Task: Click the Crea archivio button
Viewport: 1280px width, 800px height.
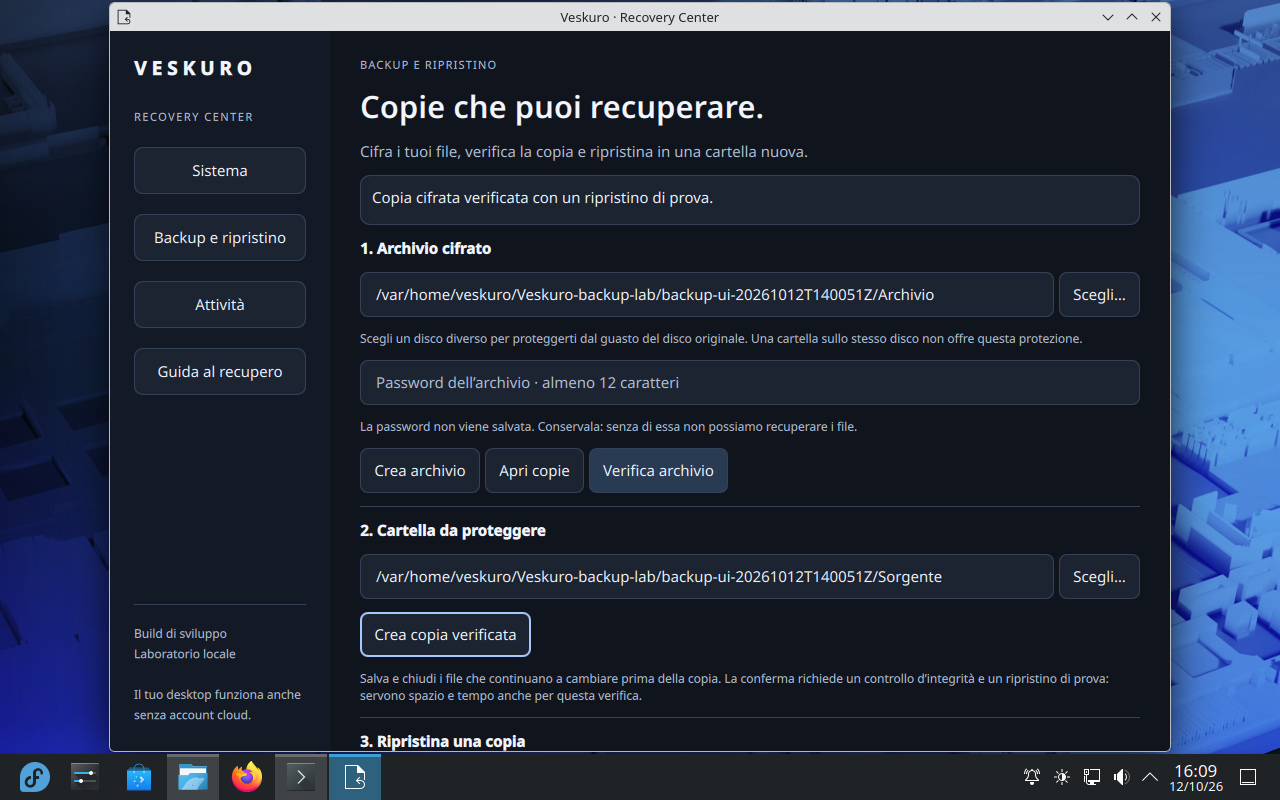Action: [x=420, y=471]
